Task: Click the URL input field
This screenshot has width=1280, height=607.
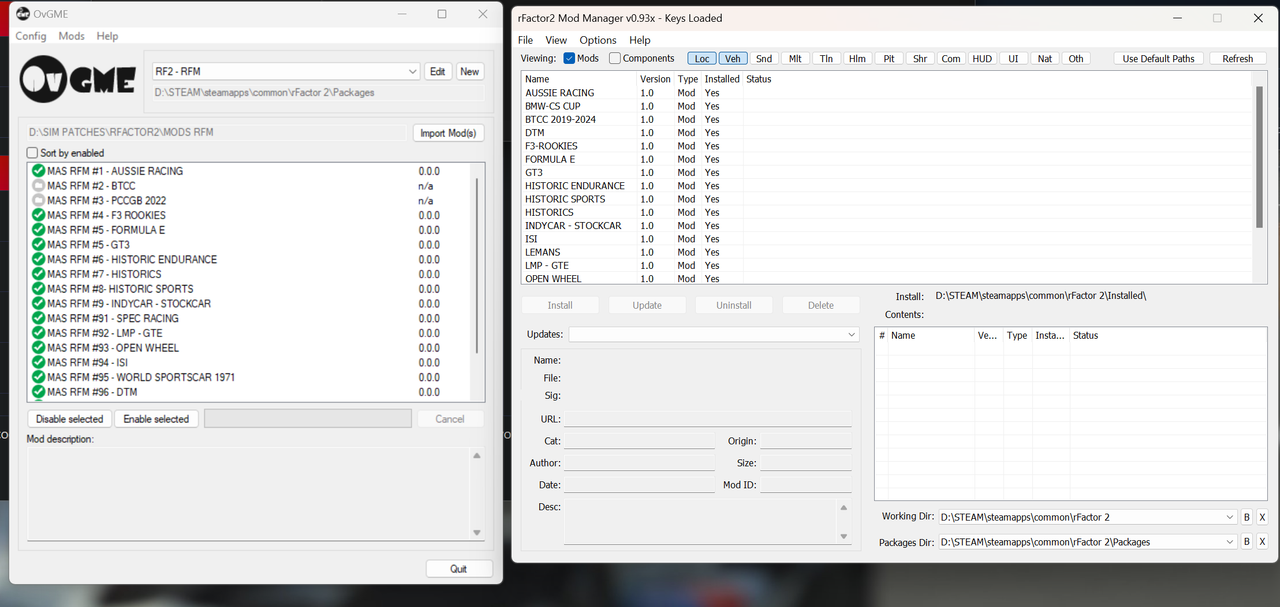Action: (x=707, y=419)
